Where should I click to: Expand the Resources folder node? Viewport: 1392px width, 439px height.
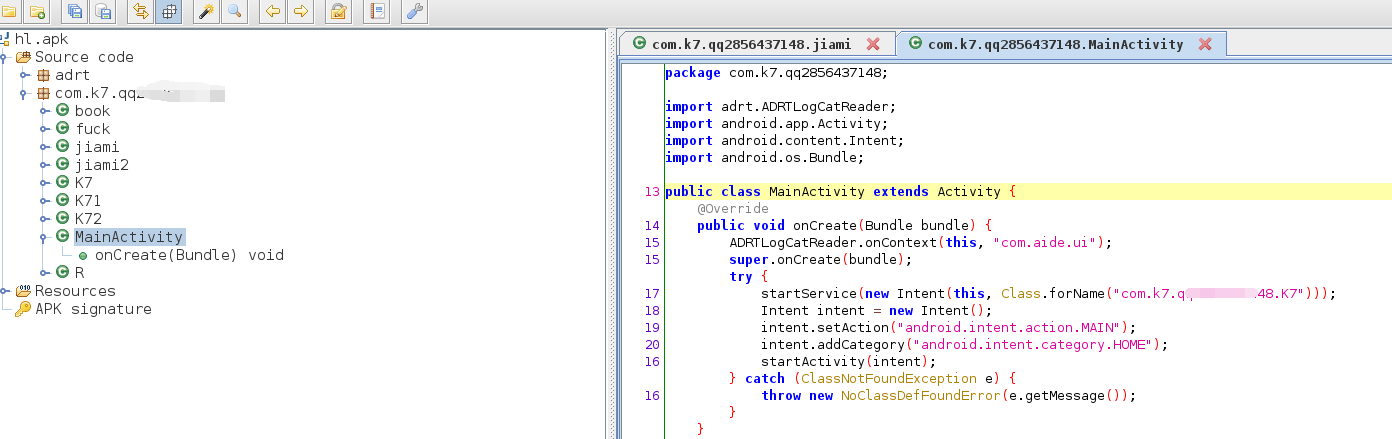pyautogui.click(x=5, y=291)
